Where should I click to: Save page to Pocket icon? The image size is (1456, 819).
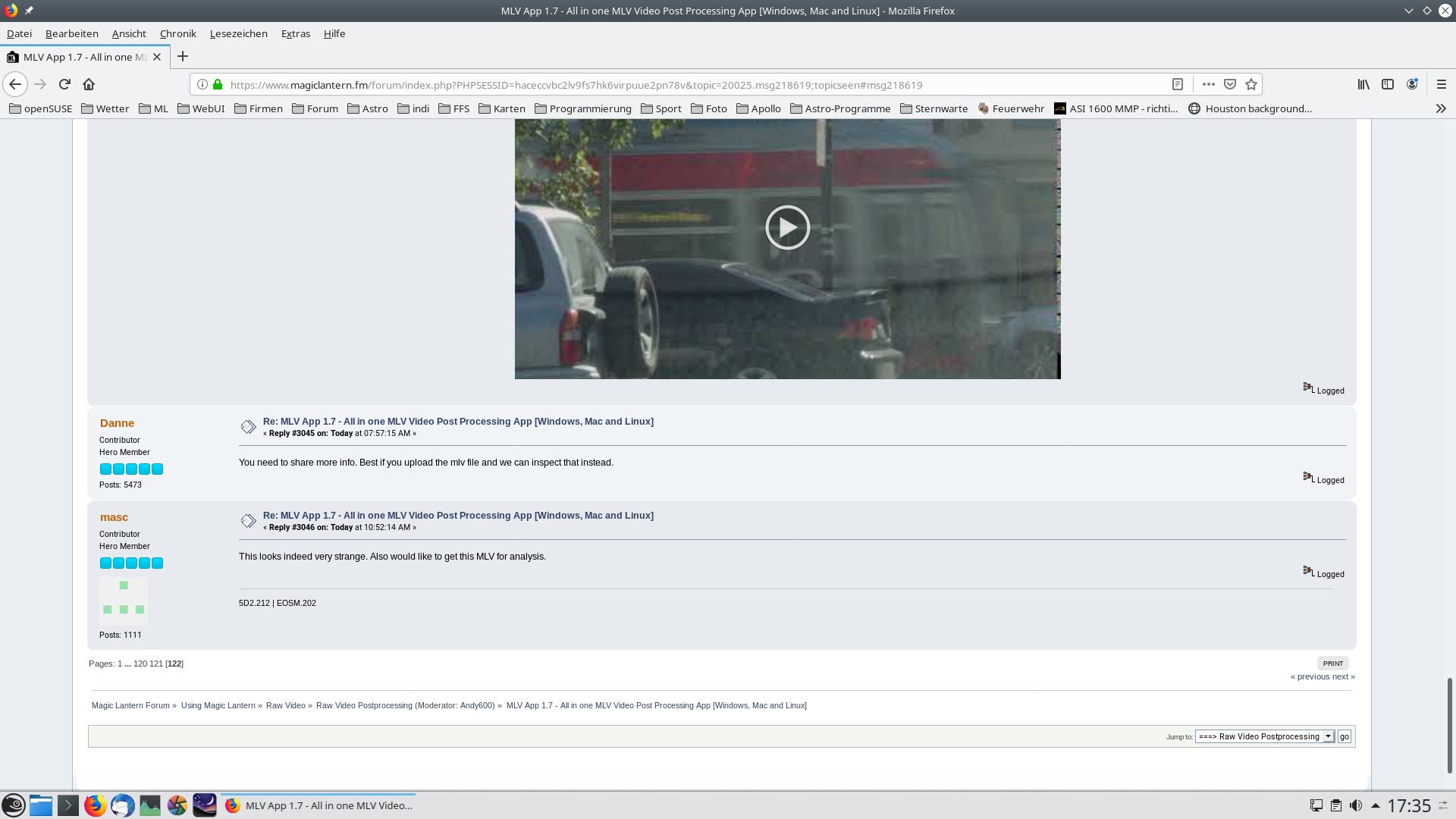click(1230, 84)
